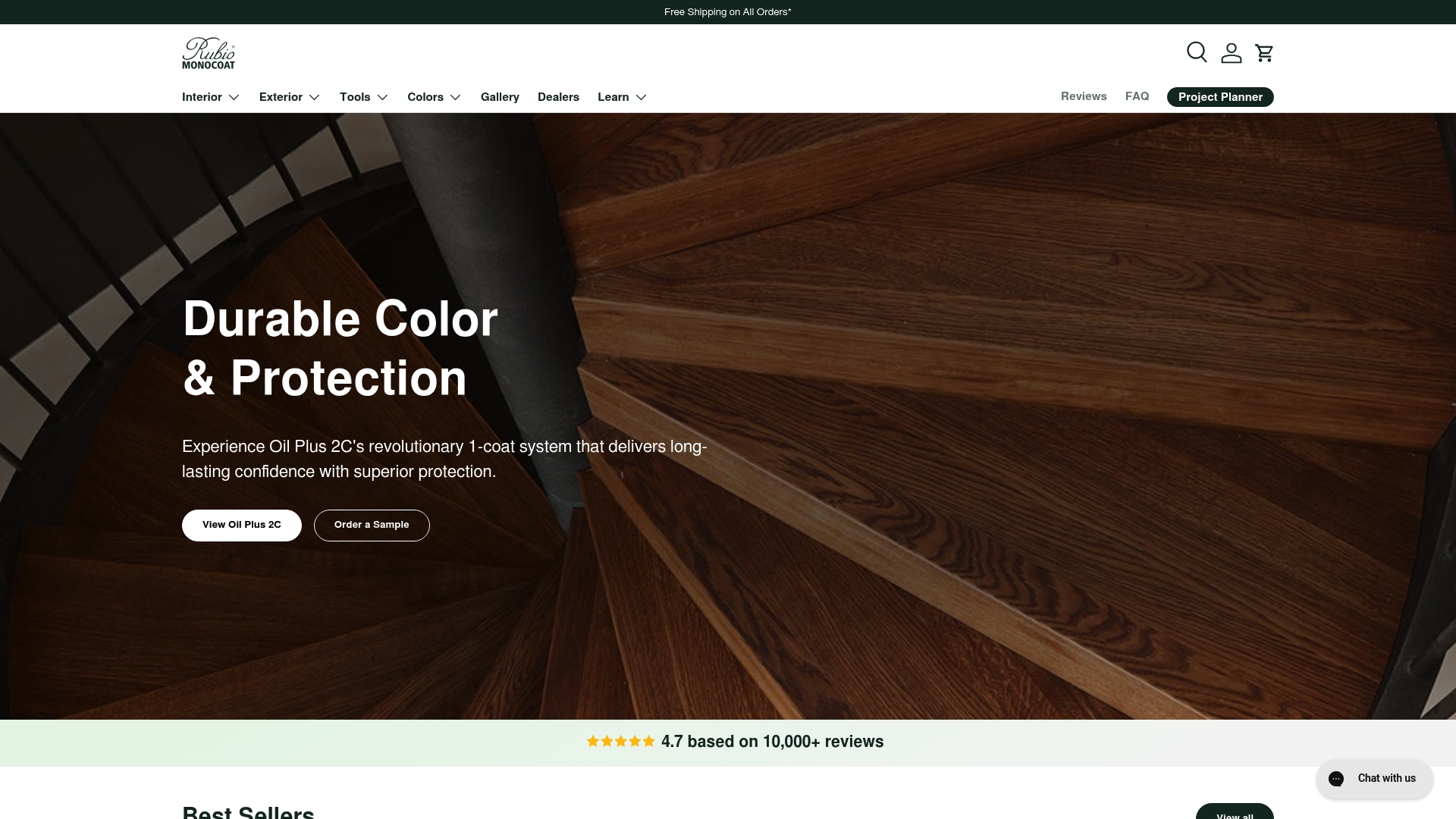Visit the FAQ page

pyautogui.click(x=1137, y=96)
